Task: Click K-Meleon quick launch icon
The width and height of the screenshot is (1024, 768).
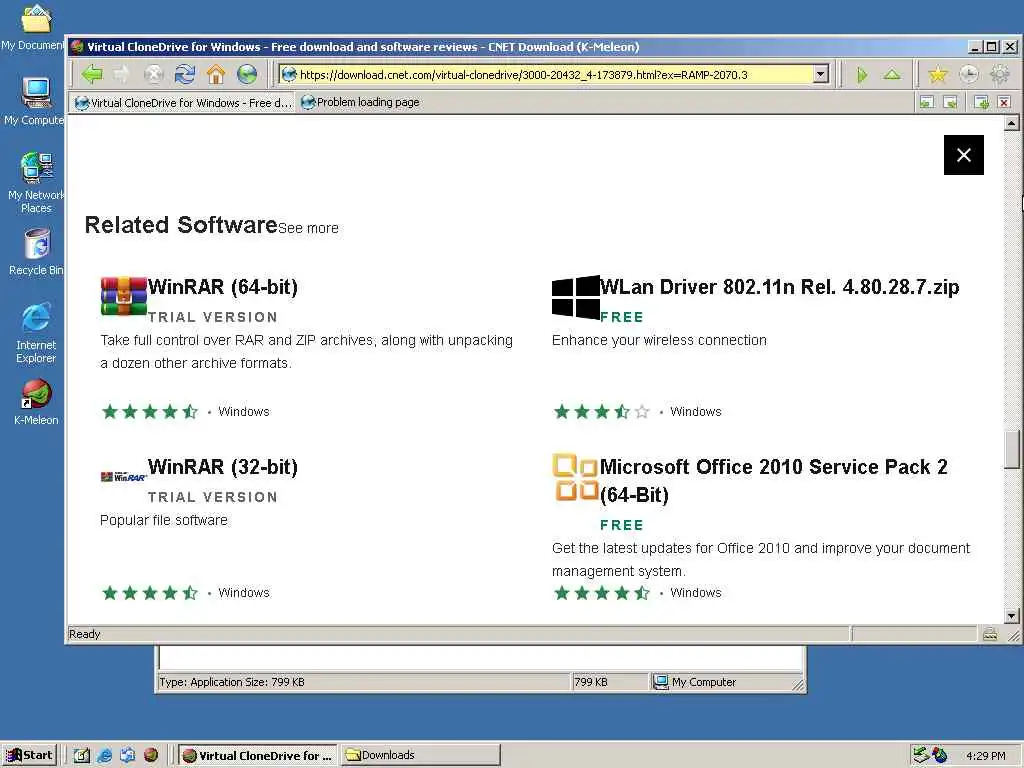Action: pos(150,755)
